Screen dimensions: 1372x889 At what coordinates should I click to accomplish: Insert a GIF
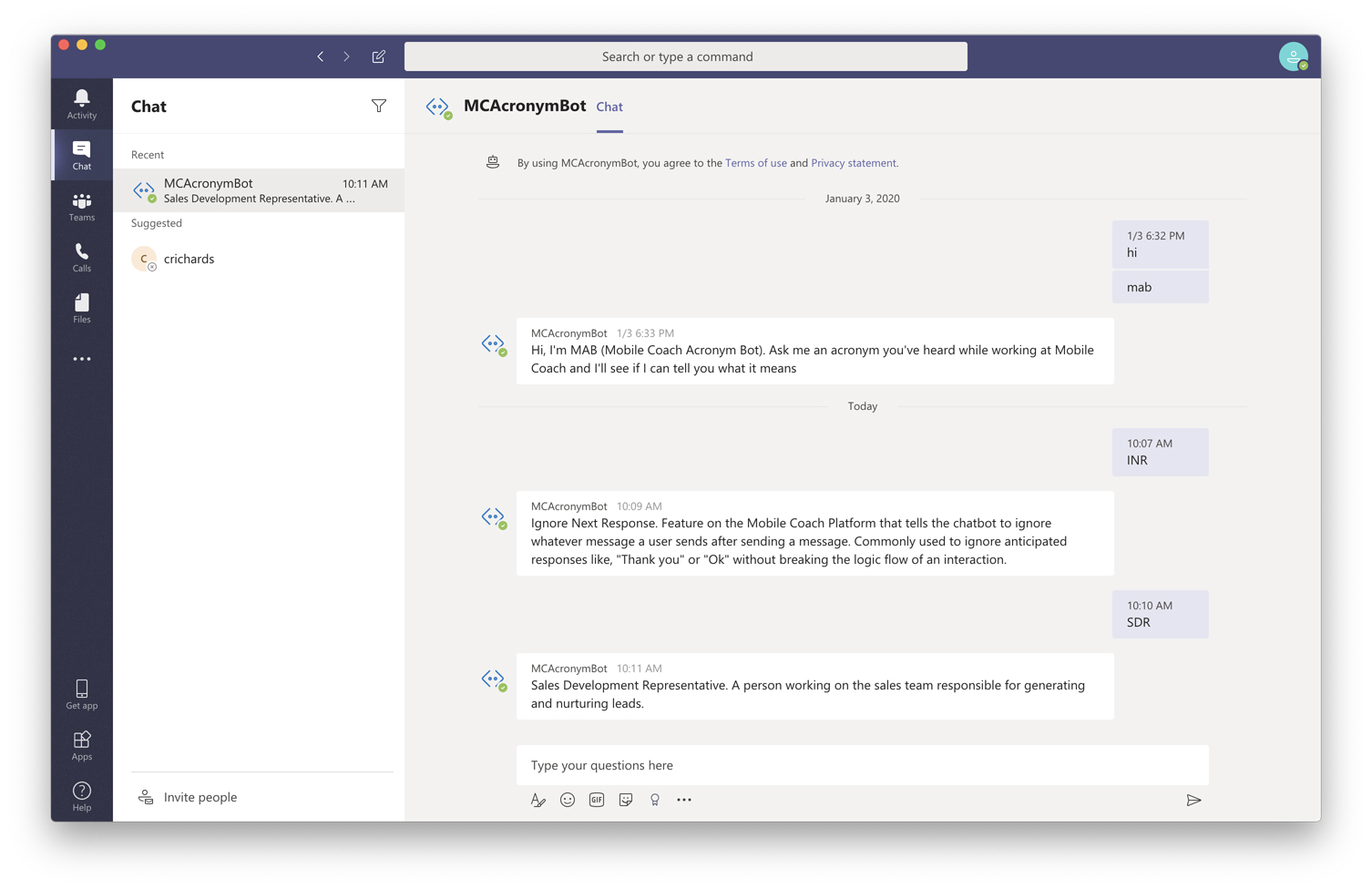click(597, 800)
